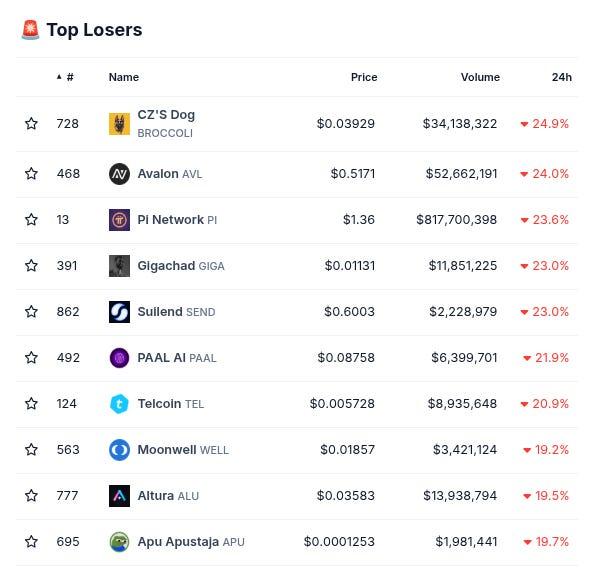This screenshot has width=592, height=570.
Task: Sort table by the 24h column
Action: (562, 77)
